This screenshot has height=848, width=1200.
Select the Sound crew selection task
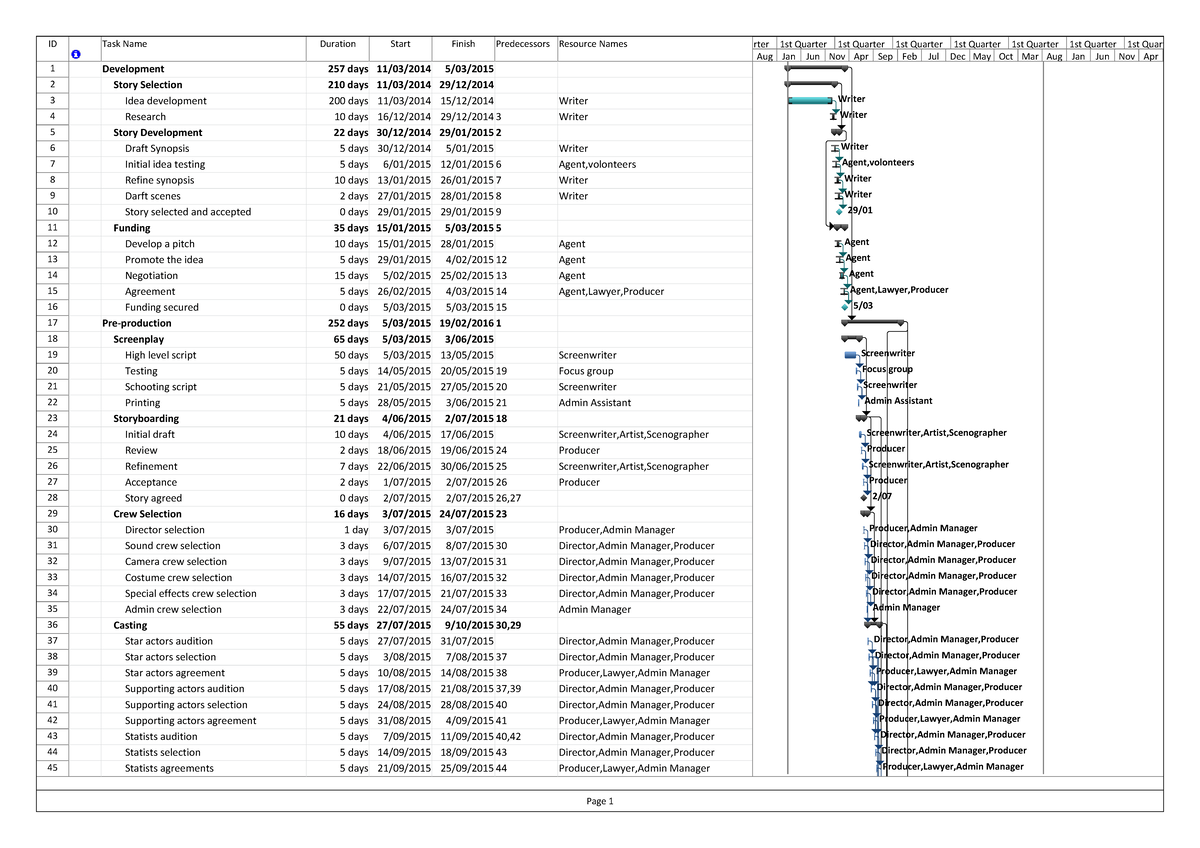tap(173, 546)
